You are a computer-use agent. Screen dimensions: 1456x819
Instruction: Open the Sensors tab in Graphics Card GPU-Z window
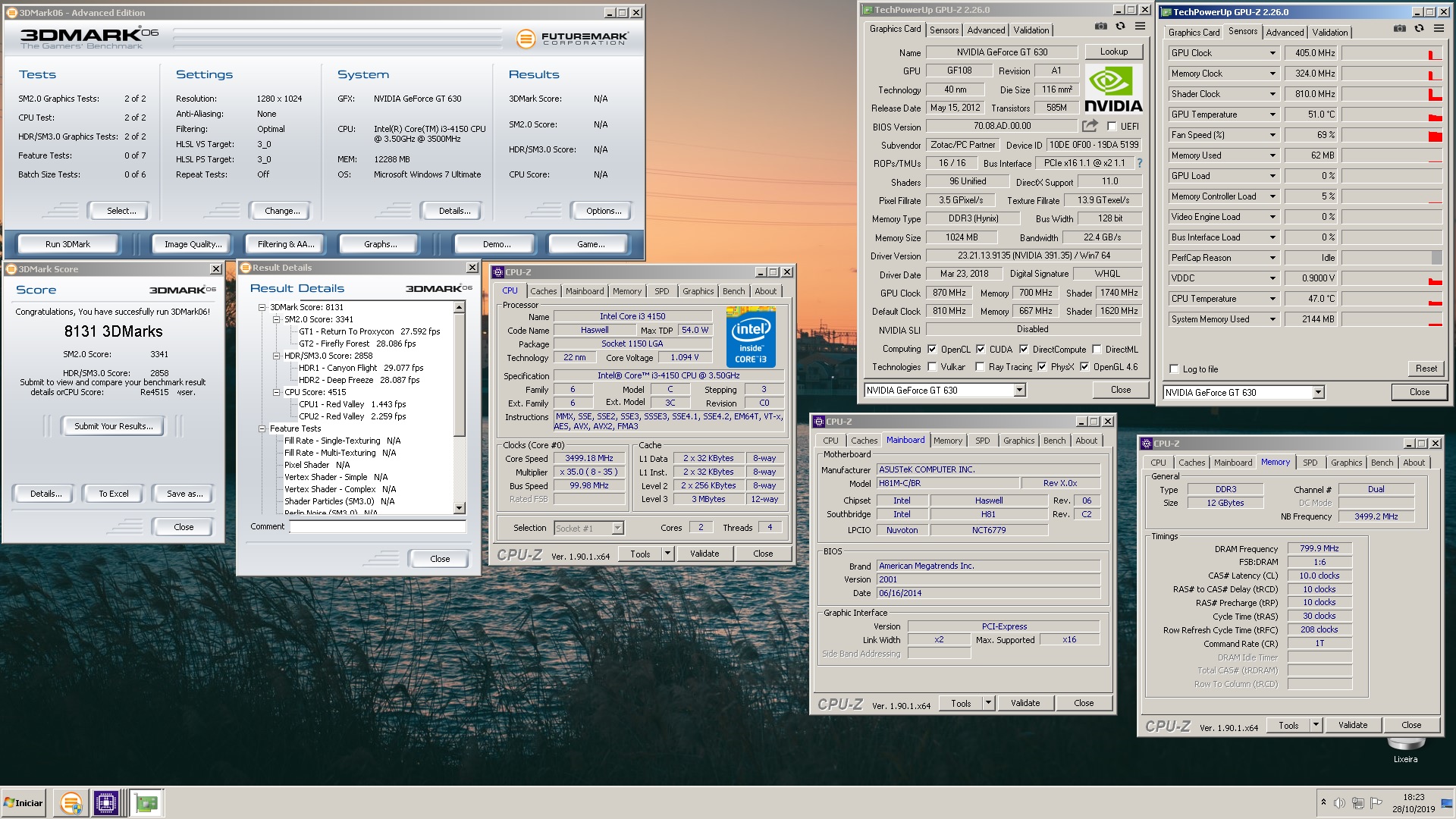[x=944, y=30]
